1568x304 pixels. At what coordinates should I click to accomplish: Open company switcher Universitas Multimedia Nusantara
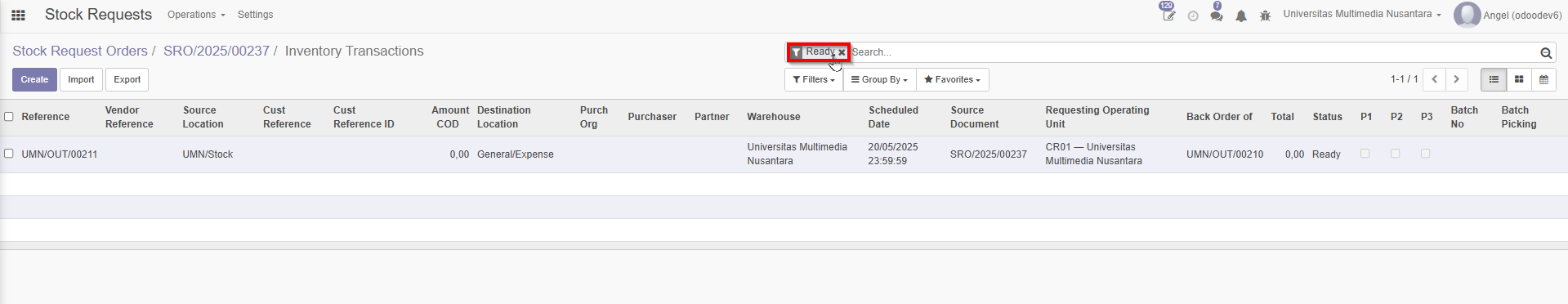pos(1362,15)
